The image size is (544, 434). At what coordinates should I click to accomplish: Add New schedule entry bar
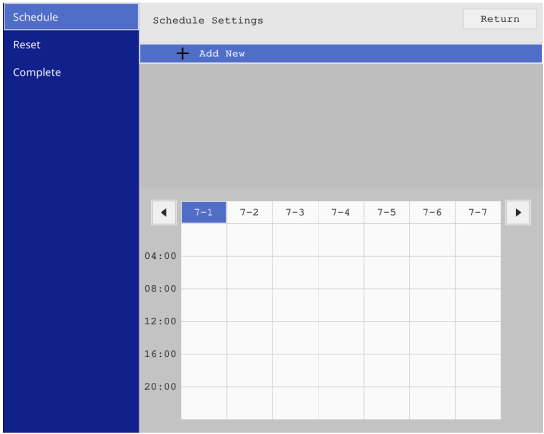341,54
